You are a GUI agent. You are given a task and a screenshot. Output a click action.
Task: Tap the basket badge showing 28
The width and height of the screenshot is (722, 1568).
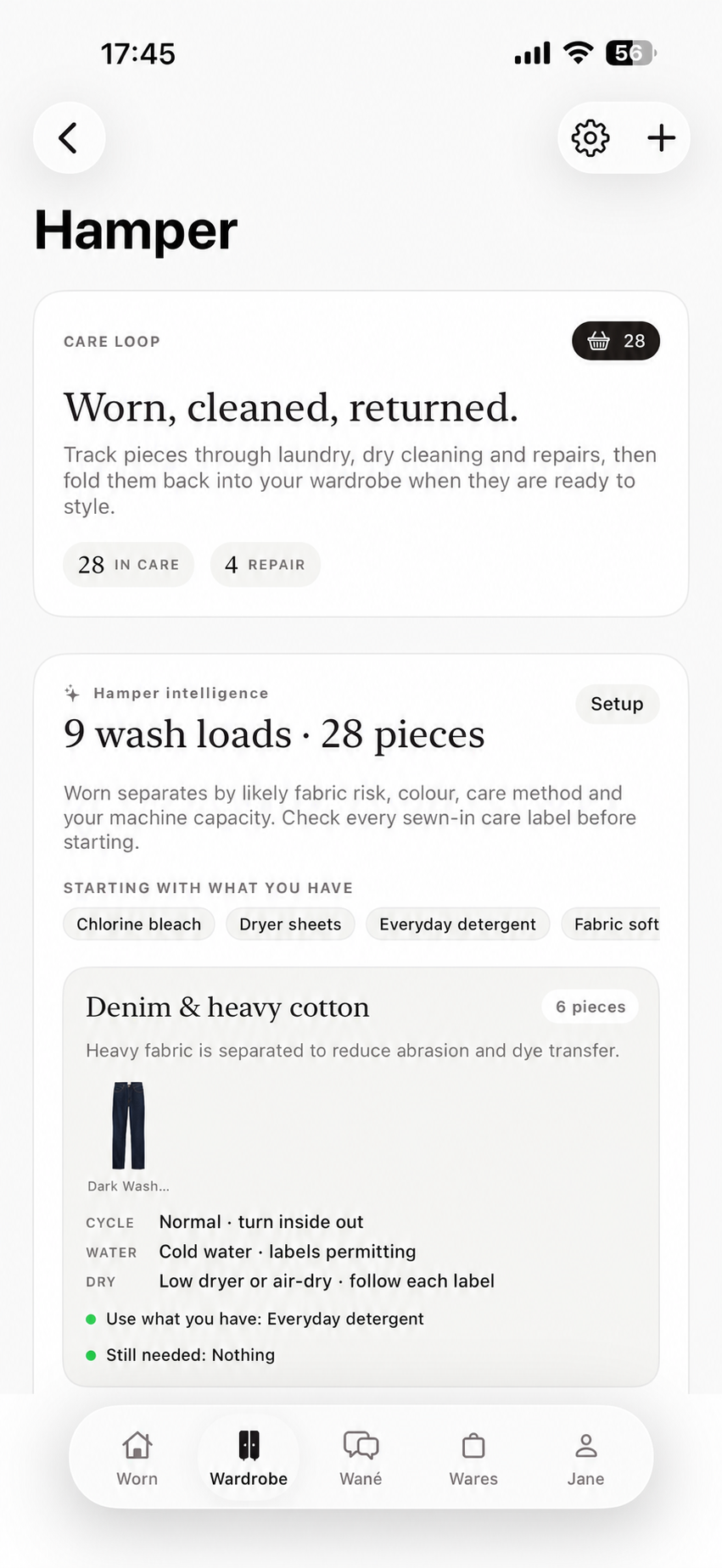click(616, 341)
